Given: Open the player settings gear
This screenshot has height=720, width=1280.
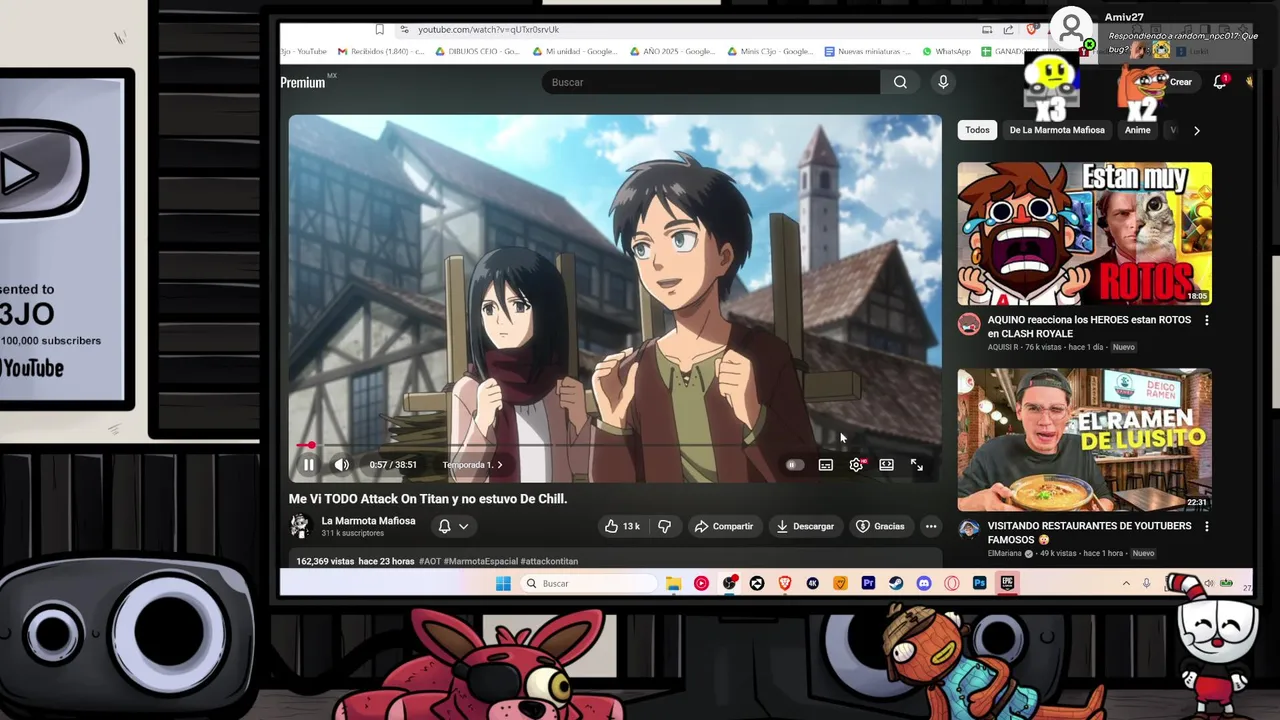Looking at the screenshot, I should pos(856,465).
